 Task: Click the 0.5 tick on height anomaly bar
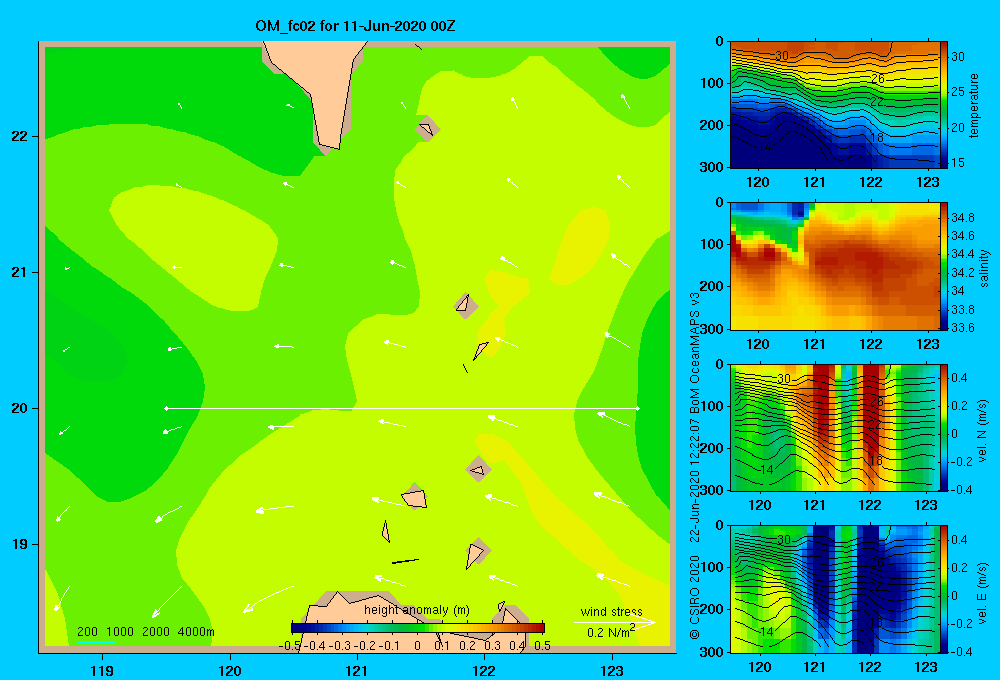tap(543, 646)
